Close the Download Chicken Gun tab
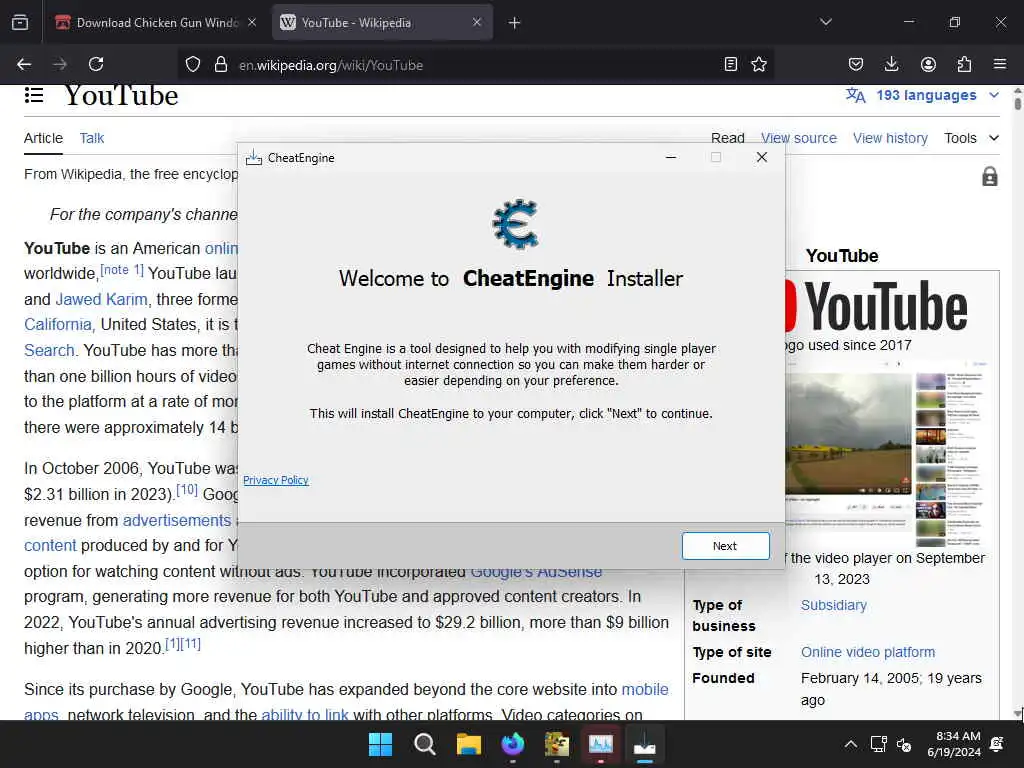 [x=251, y=22]
